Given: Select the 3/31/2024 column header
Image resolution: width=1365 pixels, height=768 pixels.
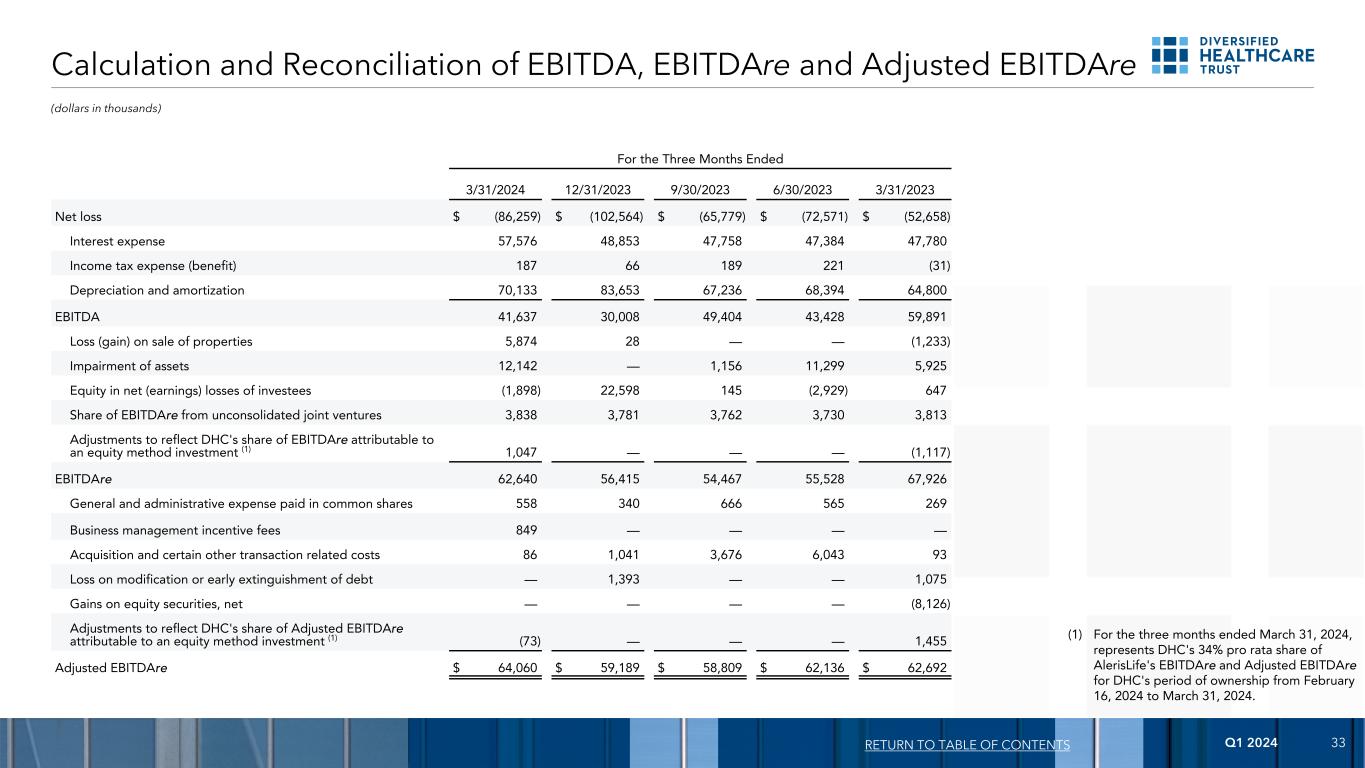Looking at the screenshot, I should (x=496, y=190).
